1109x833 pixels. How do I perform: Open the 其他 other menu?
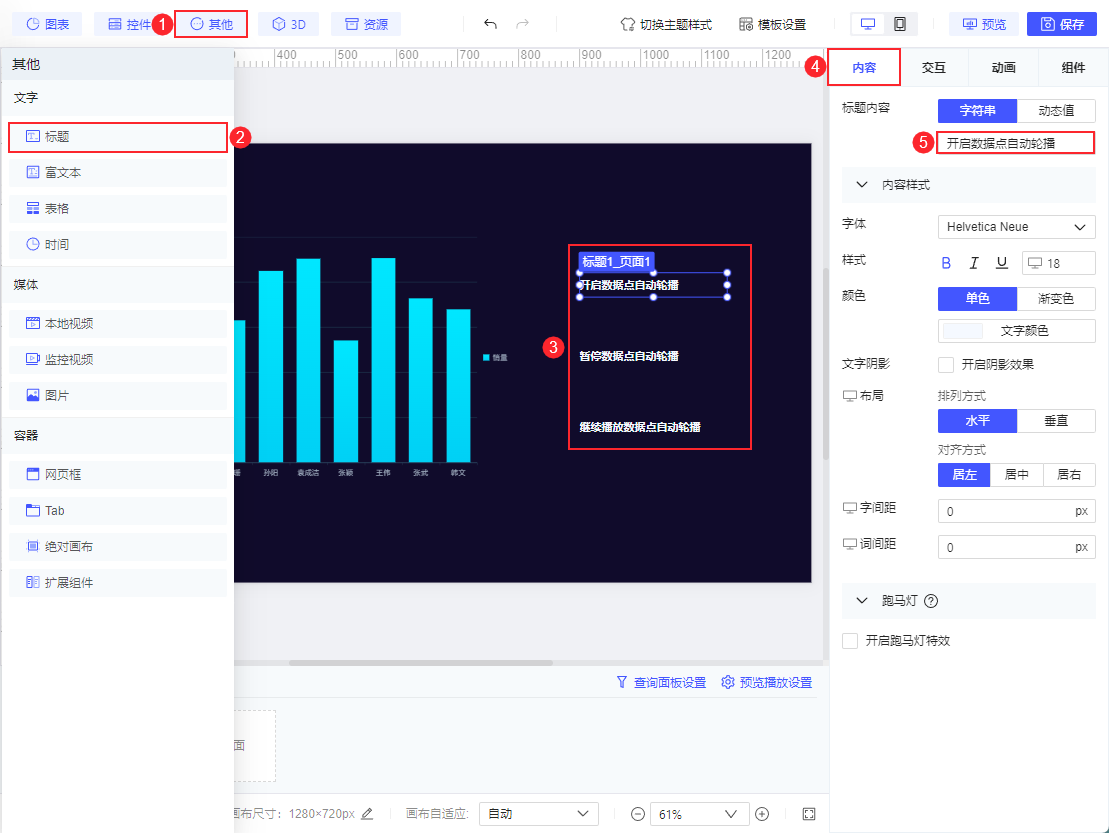click(211, 24)
